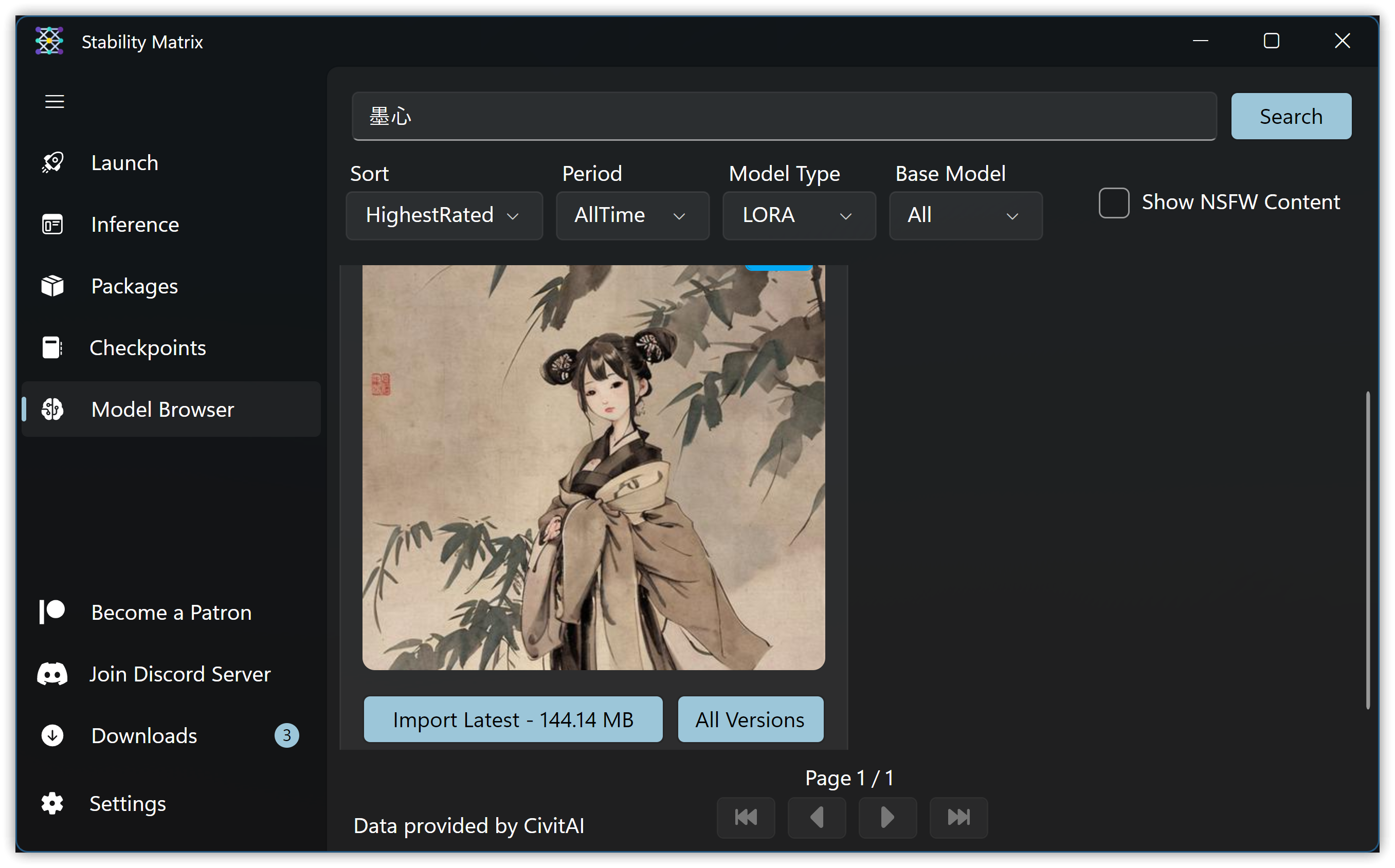This screenshot has width=1395, height=868.
Task: Click the Patreon logo icon
Action: 52,612
